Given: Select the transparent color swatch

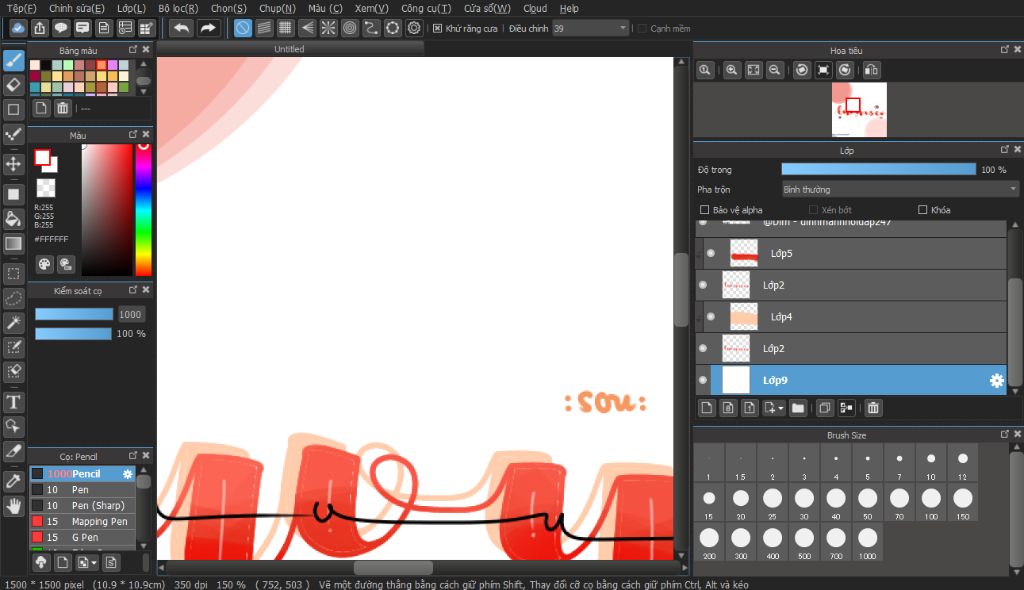Looking at the screenshot, I should click(46, 188).
